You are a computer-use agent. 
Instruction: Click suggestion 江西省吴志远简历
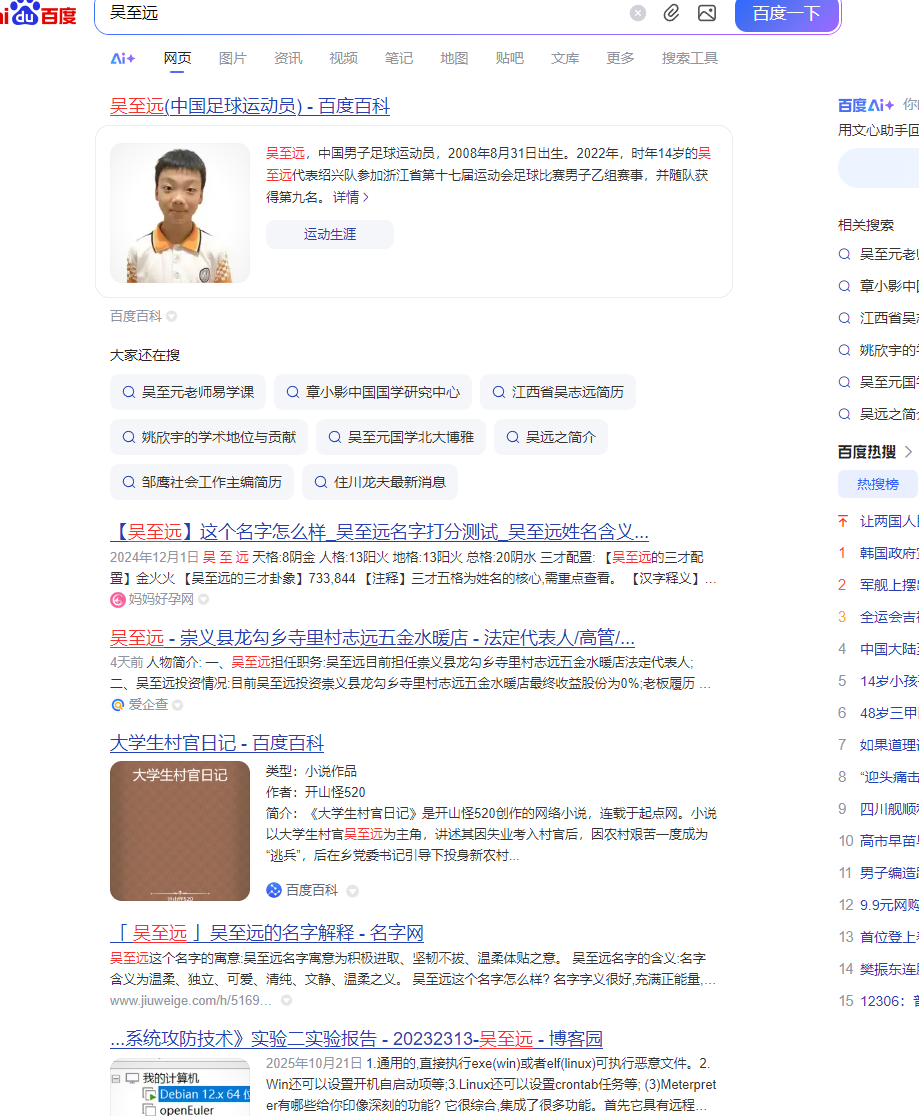558,392
